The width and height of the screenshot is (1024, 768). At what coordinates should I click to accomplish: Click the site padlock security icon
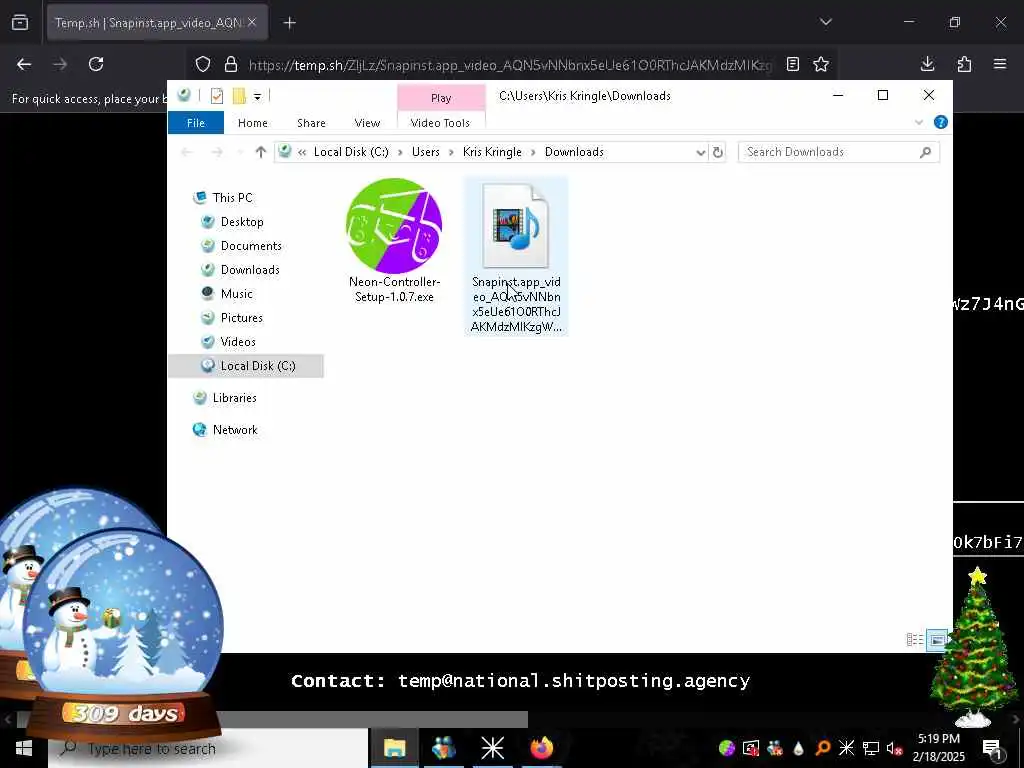231,65
